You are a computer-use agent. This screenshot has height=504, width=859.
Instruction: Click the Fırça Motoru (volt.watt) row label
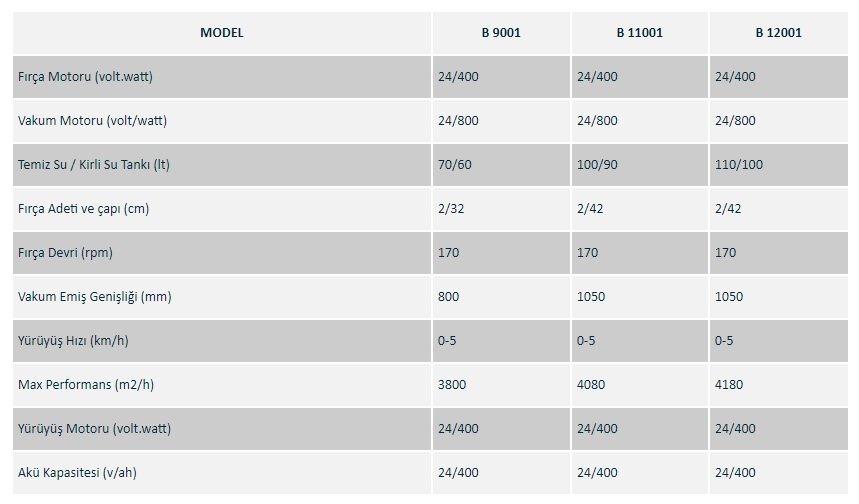85,77
